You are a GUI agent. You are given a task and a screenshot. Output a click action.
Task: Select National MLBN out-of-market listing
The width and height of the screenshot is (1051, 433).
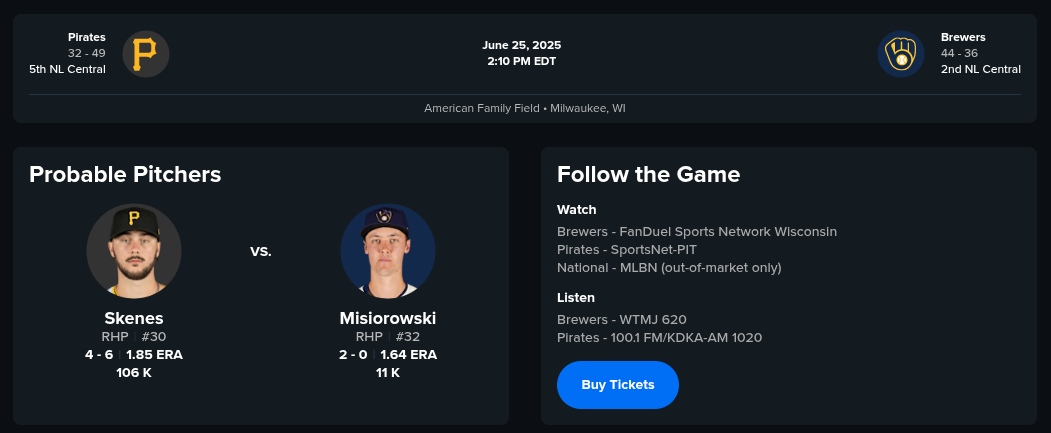click(669, 267)
